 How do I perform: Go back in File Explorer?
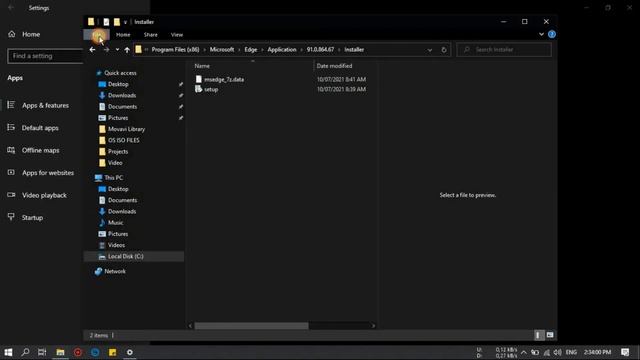pyautogui.click(x=92, y=50)
